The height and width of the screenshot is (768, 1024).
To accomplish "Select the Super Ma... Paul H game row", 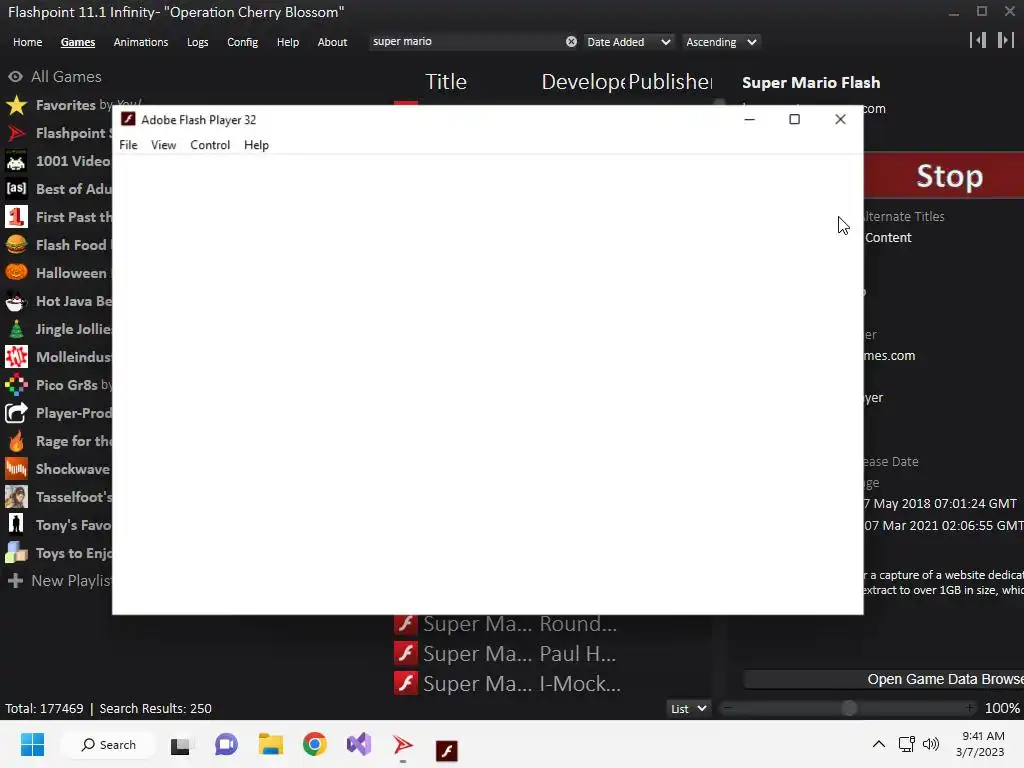I will pos(552,653).
